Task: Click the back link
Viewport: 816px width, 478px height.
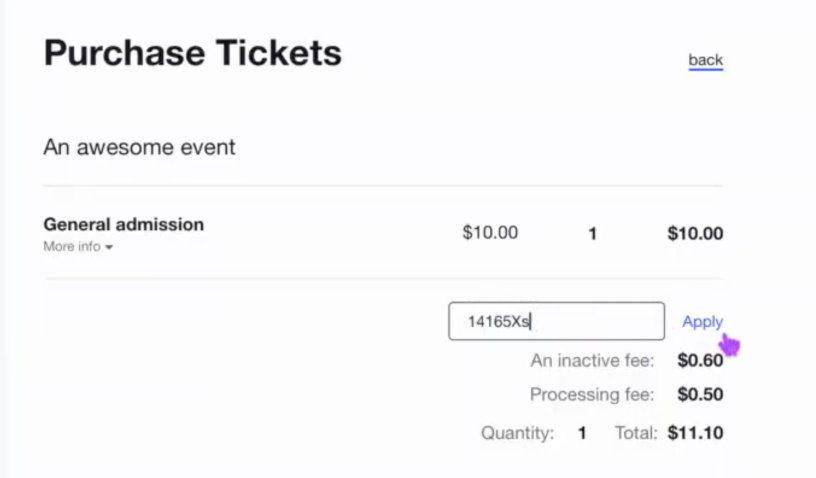Action: pos(705,60)
